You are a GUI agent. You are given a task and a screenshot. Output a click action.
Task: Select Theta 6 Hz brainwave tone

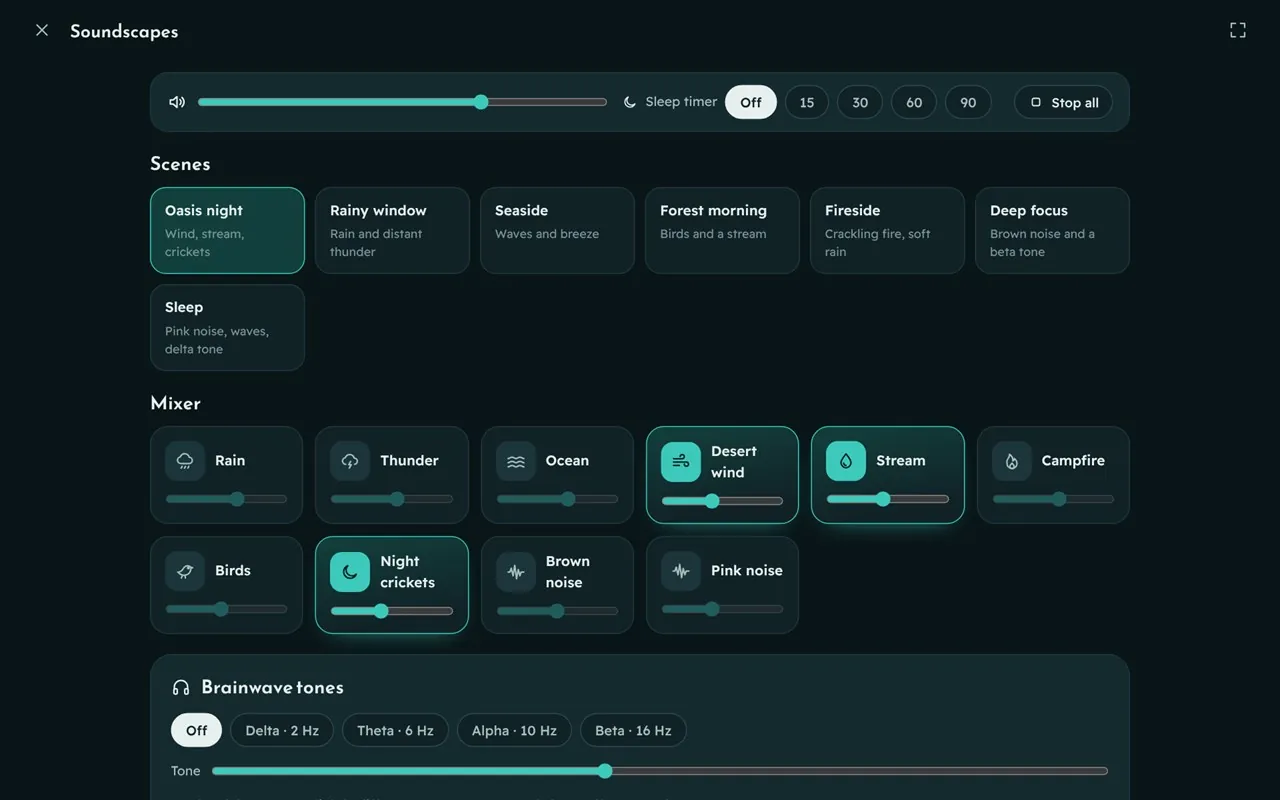[x=395, y=730]
